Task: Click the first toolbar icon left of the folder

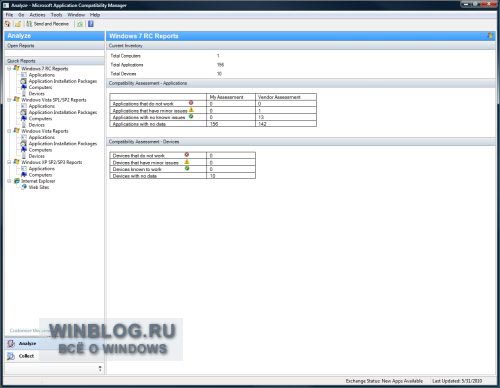Action: [x=8, y=24]
